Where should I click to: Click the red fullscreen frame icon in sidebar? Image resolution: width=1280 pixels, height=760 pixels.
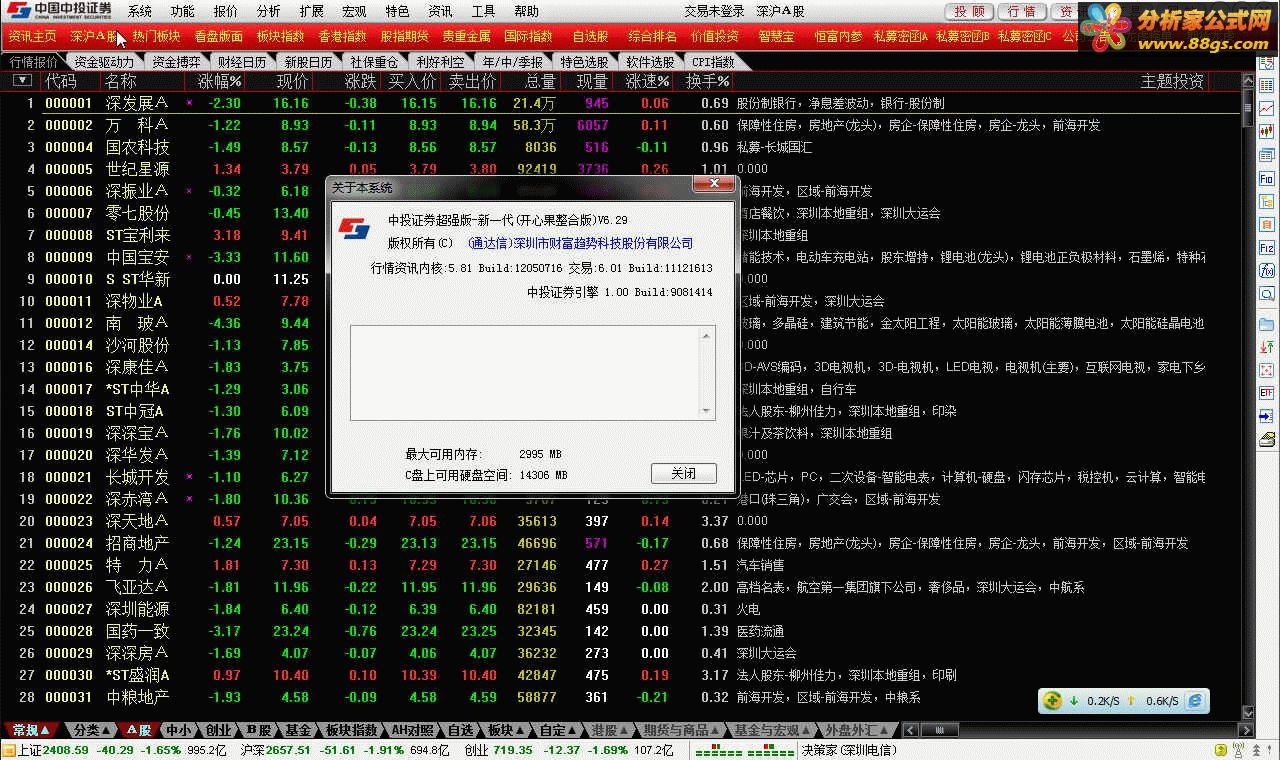pos(1266,369)
